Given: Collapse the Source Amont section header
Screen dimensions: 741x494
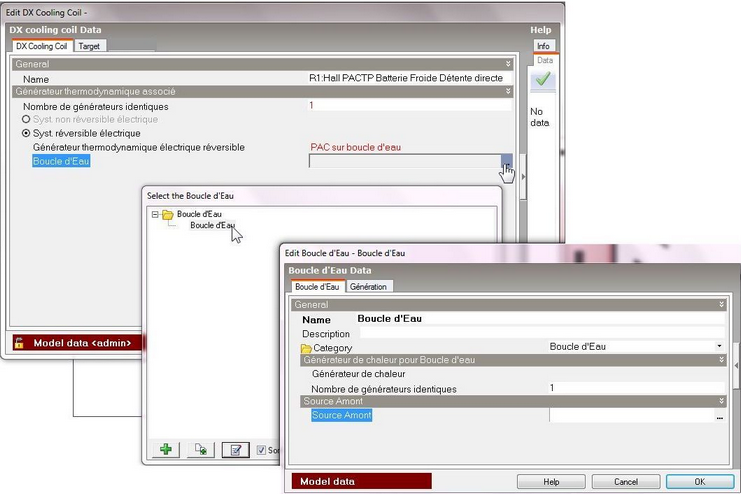Looking at the screenshot, I should tap(721, 401).
